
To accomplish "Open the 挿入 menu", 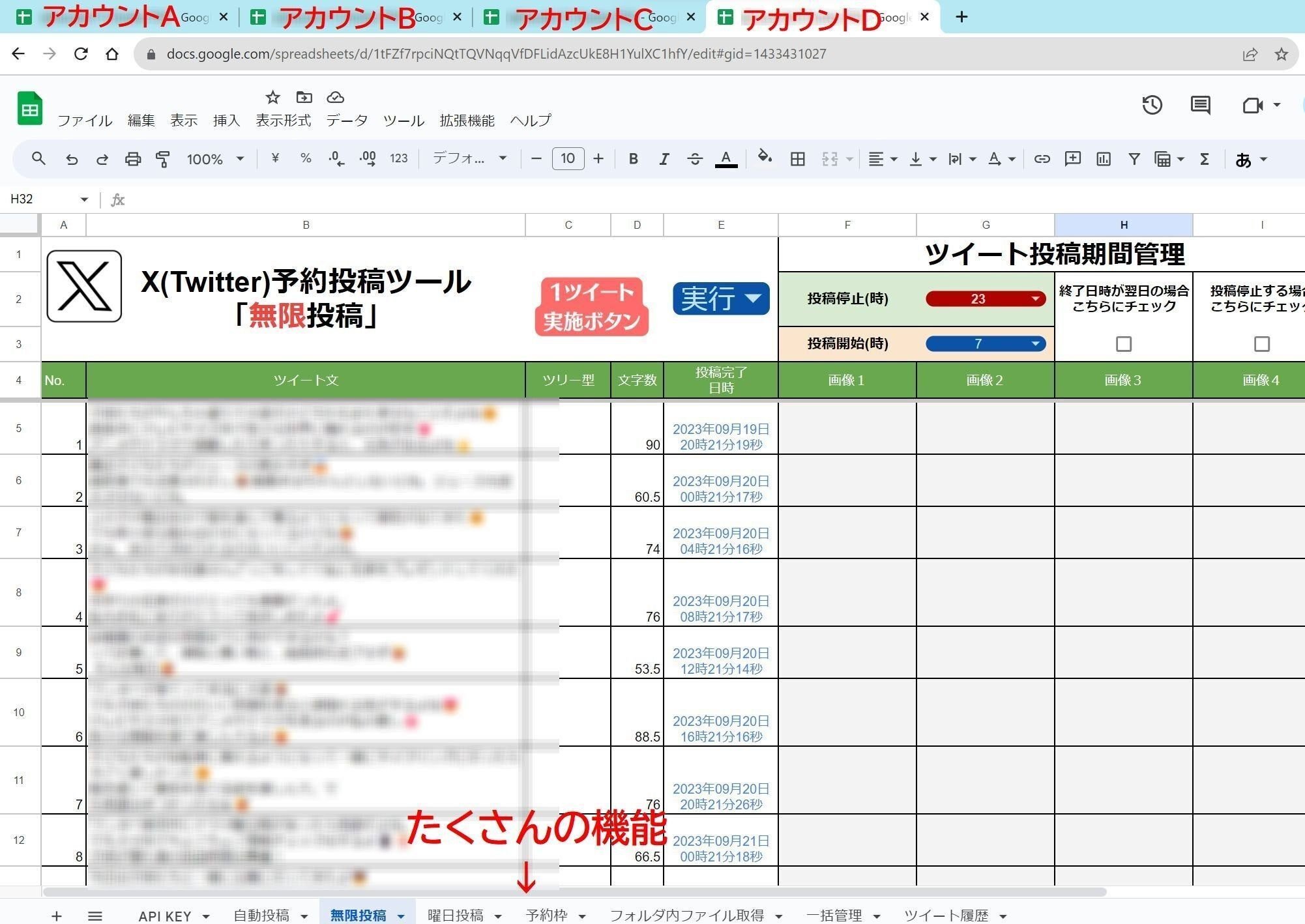I will 226,121.
